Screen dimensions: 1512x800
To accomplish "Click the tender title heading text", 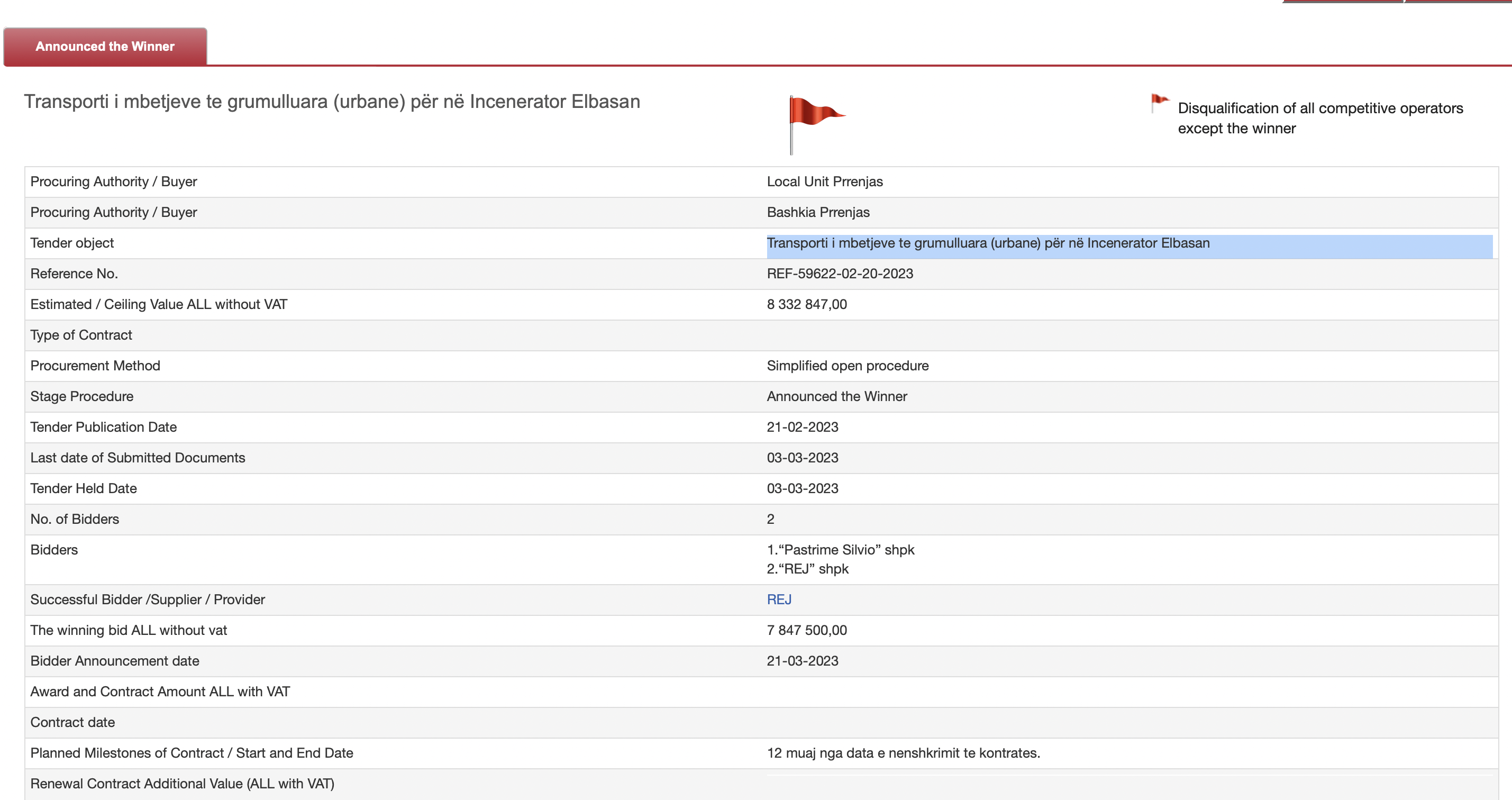I will point(332,102).
